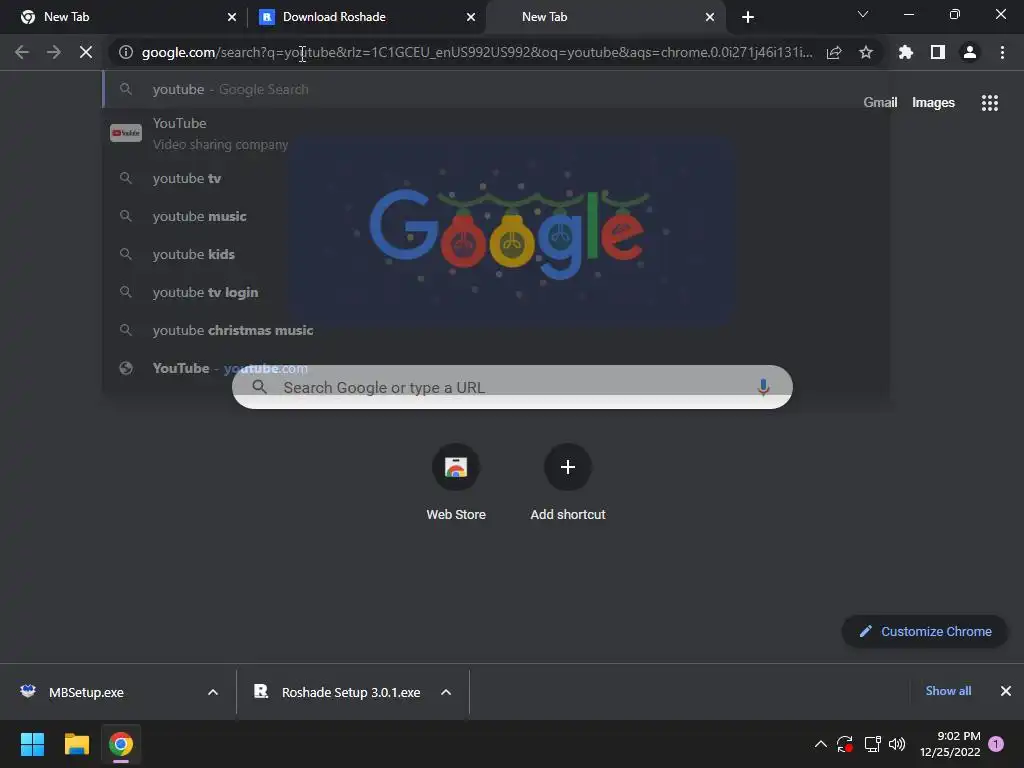Pick the 'youtube christmas music' suggestion
This screenshot has height=768, width=1024.
pyautogui.click(x=495, y=330)
